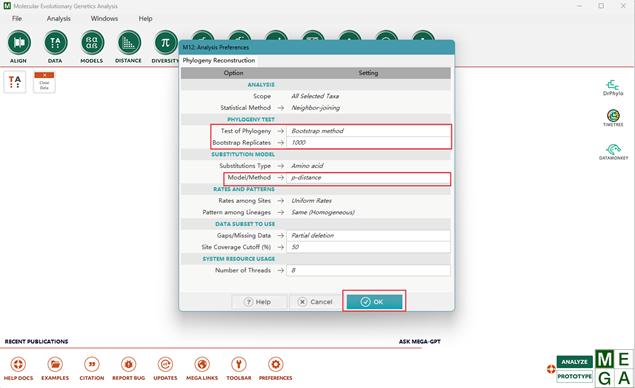Viewport: 635px width, 388px height.
Task: Launch the Datamonkey icon
Action: pyautogui.click(x=613, y=151)
